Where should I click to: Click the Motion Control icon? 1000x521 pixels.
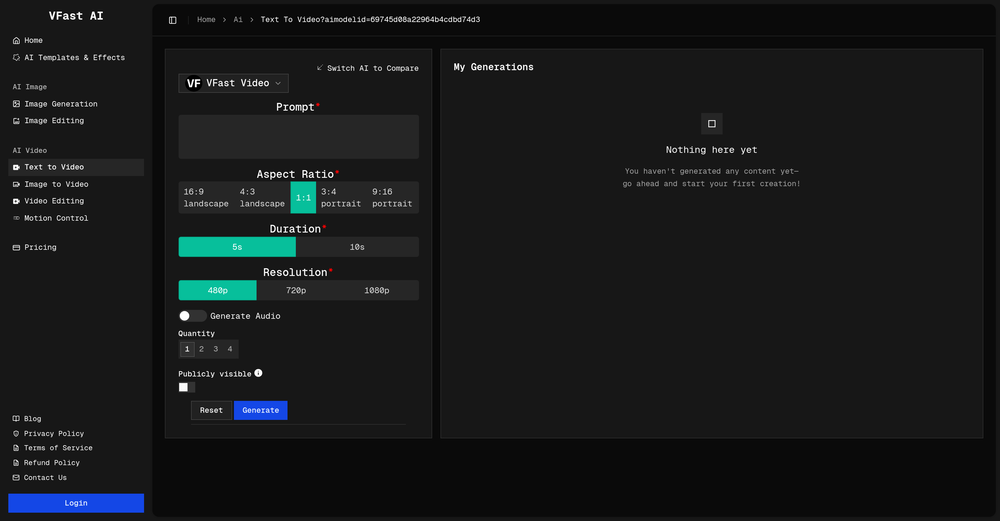pyautogui.click(x=16, y=218)
